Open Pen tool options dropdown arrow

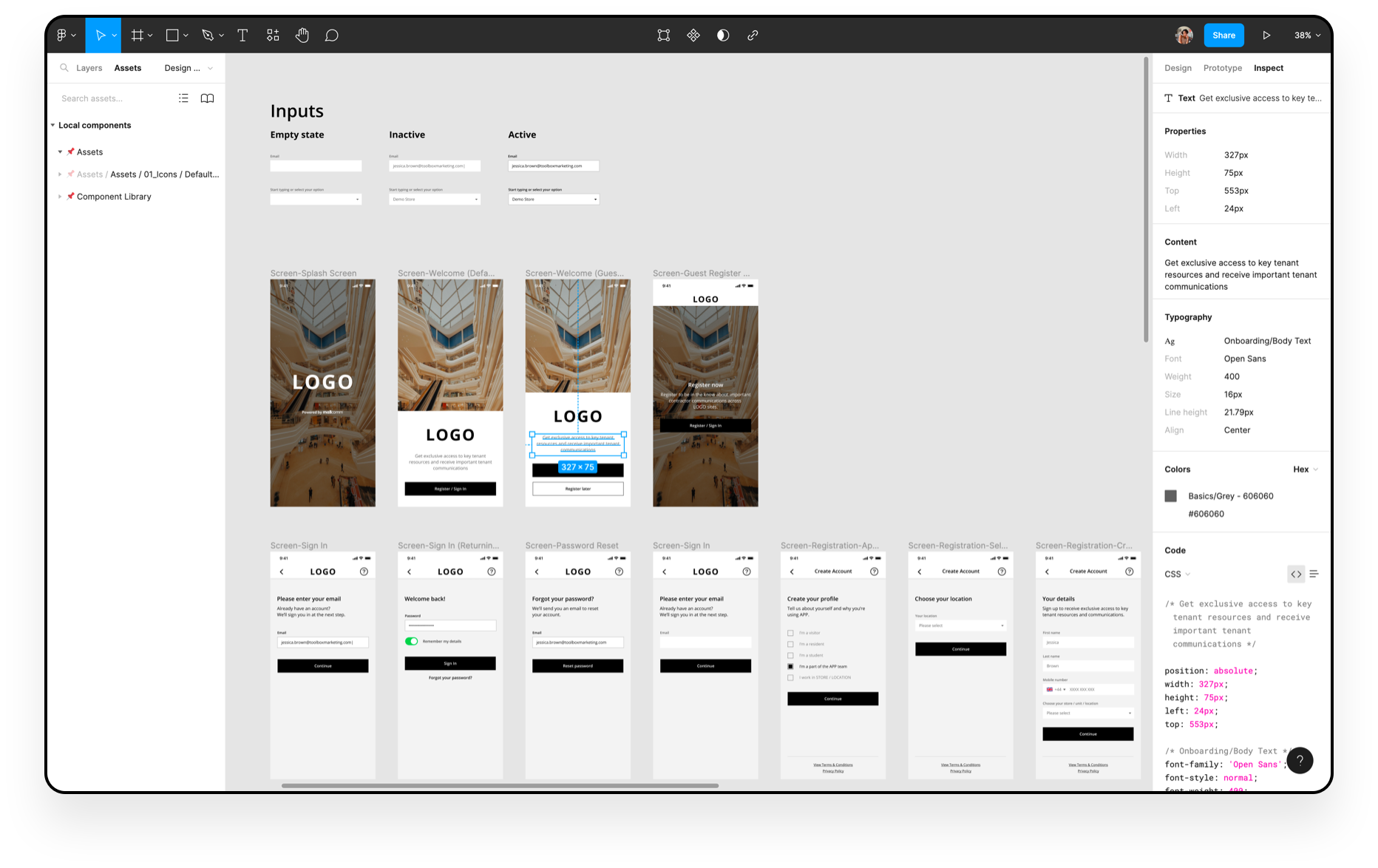221,35
